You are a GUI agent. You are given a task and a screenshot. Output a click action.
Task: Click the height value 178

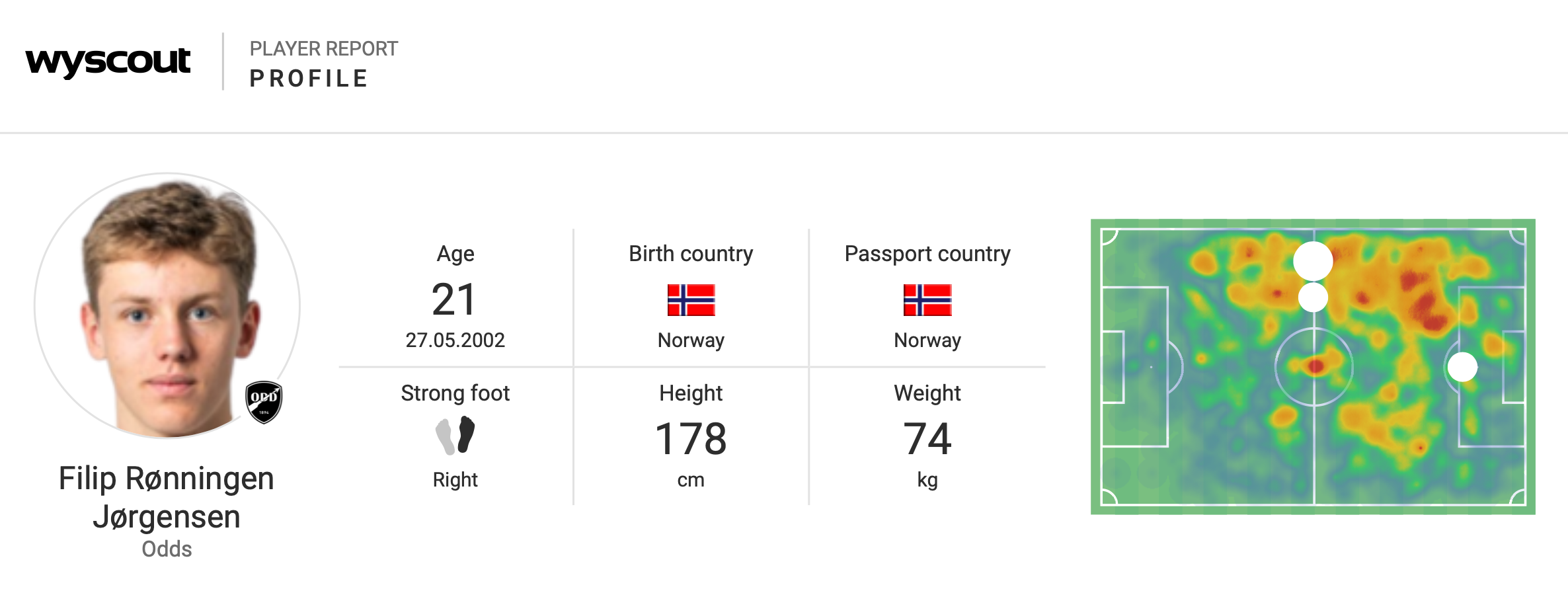[x=691, y=439]
